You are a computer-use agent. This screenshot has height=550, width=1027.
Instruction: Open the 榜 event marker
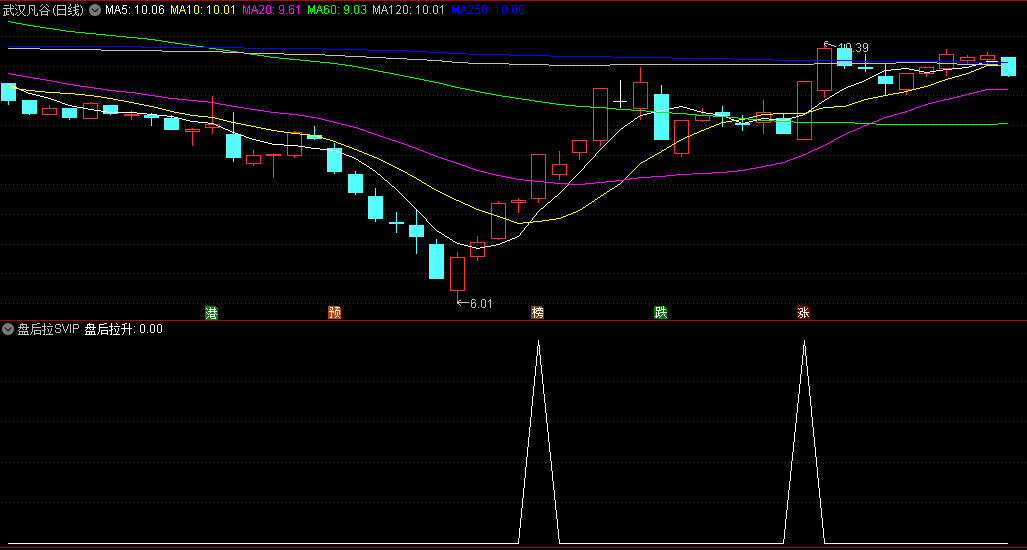tap(538, 313)
